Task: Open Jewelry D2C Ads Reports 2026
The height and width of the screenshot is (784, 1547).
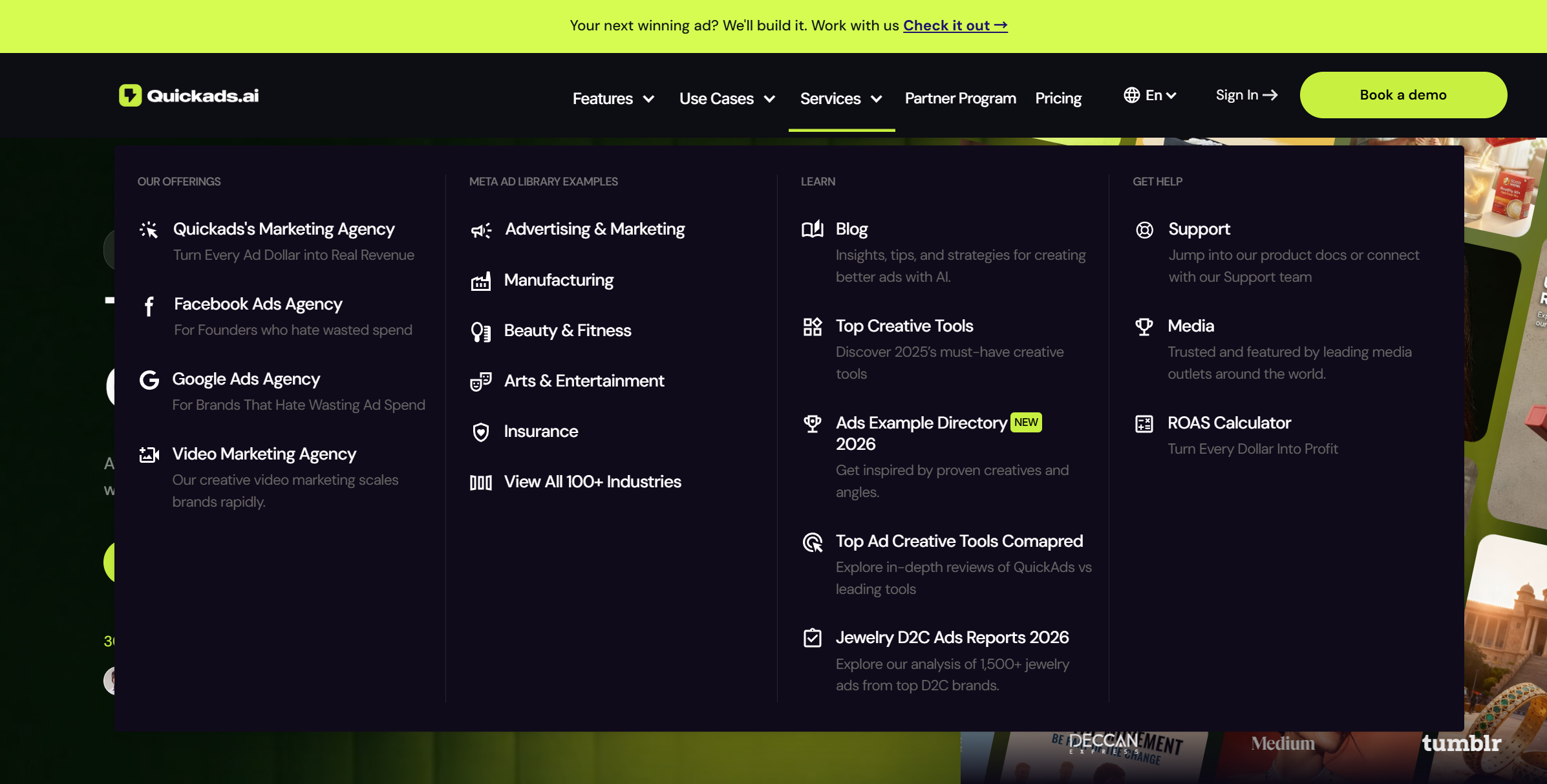Action: (952, 637)
